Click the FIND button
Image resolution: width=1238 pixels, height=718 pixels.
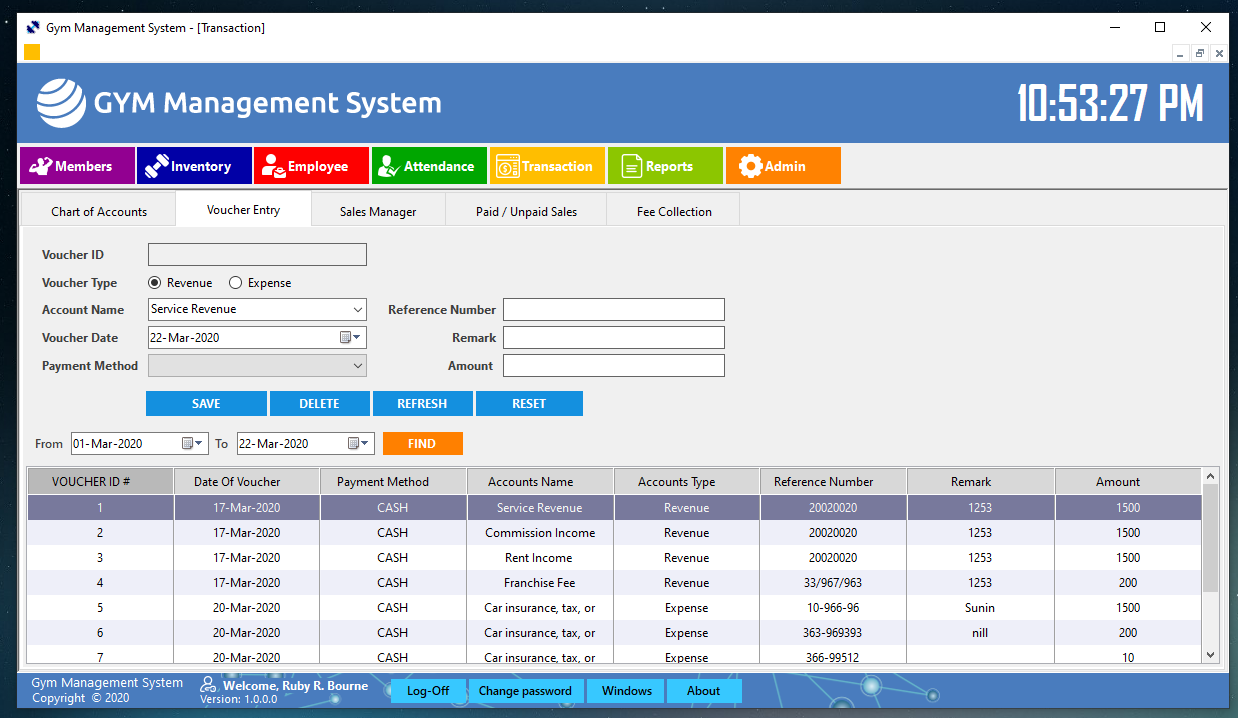coord(422,443)
